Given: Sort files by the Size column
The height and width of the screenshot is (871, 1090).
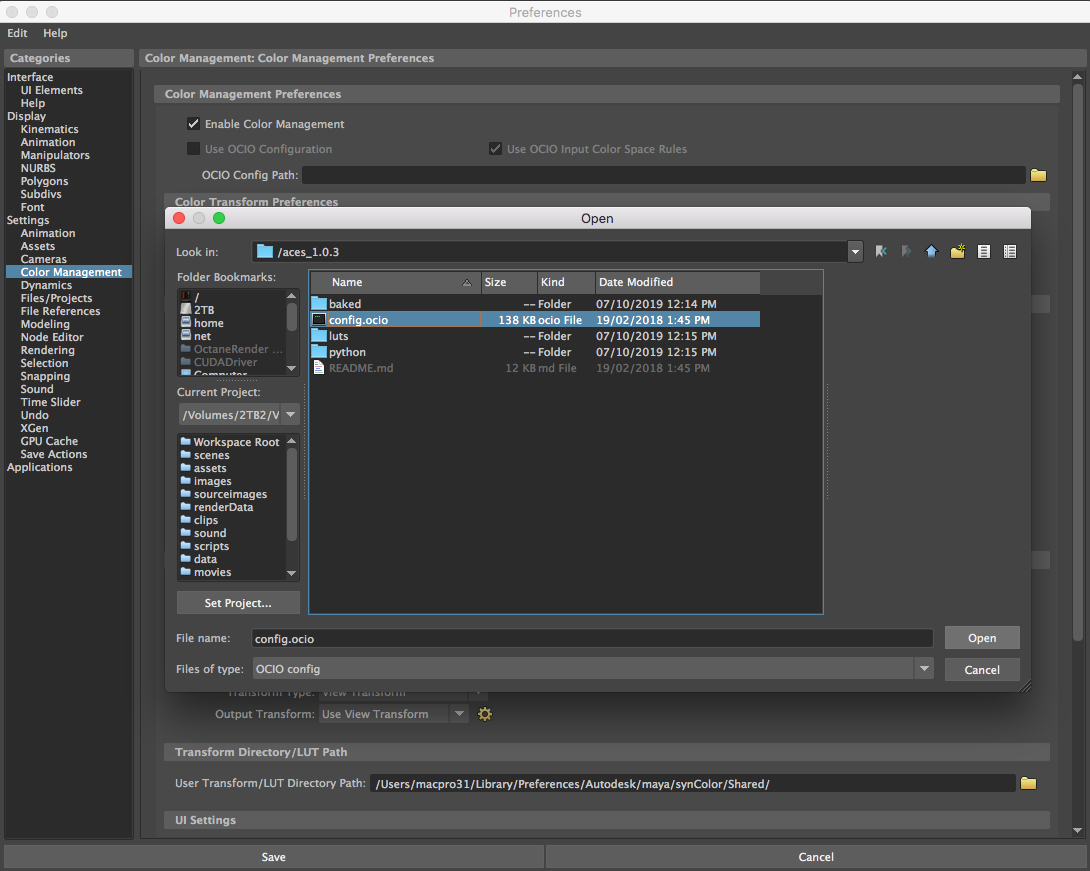Looking at the screenshot, I should [x=509, y=282].
